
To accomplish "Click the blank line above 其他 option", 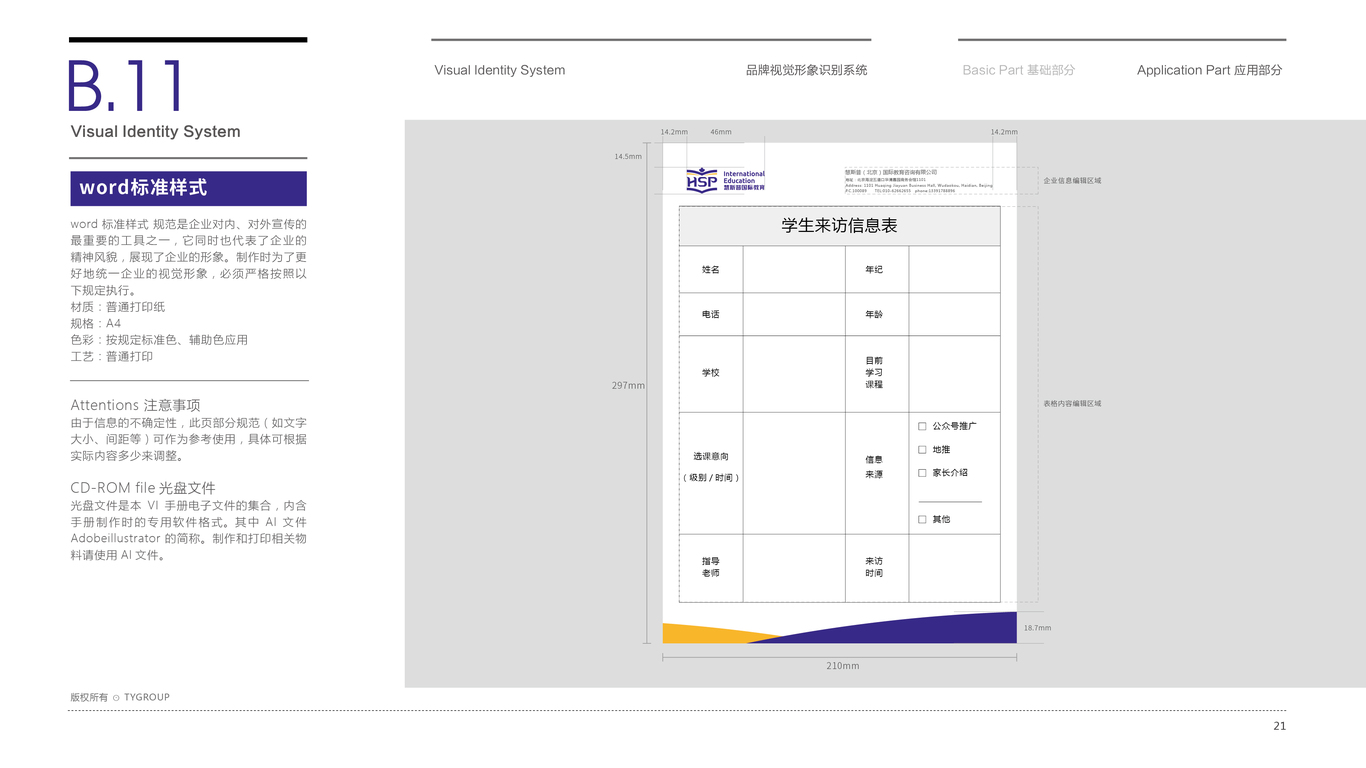I will 950,501.
